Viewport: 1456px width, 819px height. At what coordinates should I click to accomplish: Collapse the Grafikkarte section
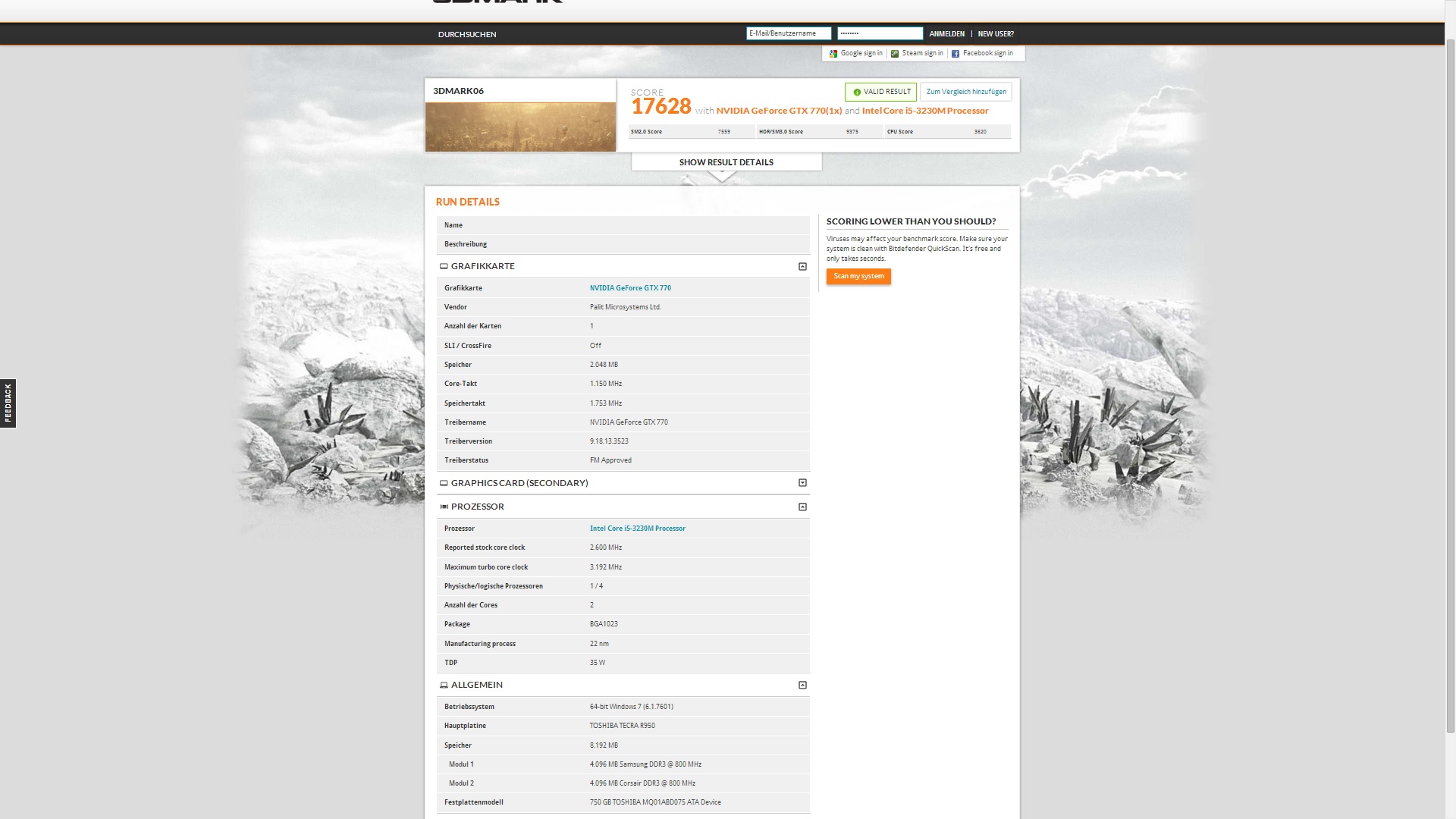coord(802,266)
